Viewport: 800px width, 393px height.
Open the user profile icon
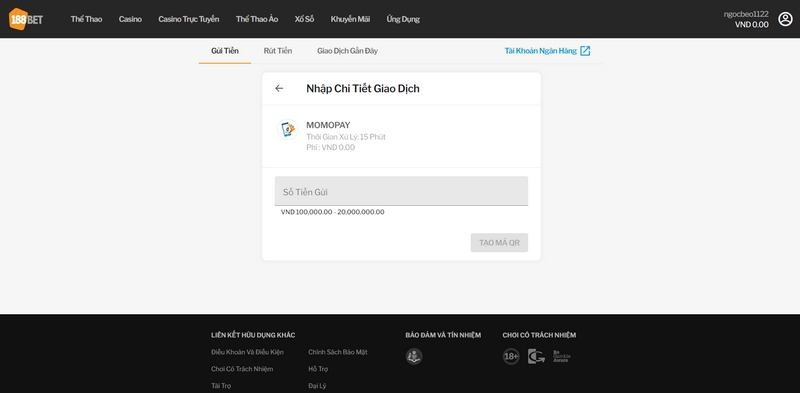[x=785, y=19]
